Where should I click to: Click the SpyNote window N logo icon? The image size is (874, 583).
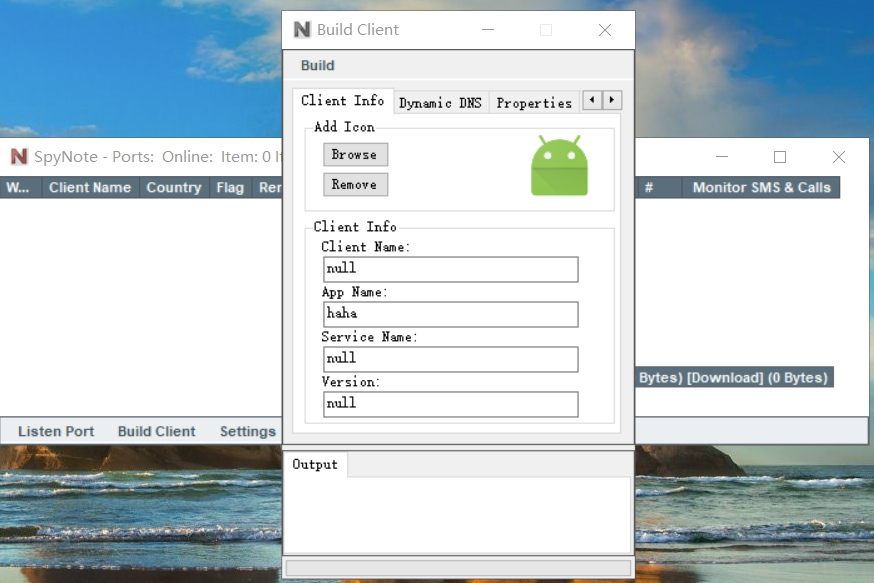coord(19,157)
